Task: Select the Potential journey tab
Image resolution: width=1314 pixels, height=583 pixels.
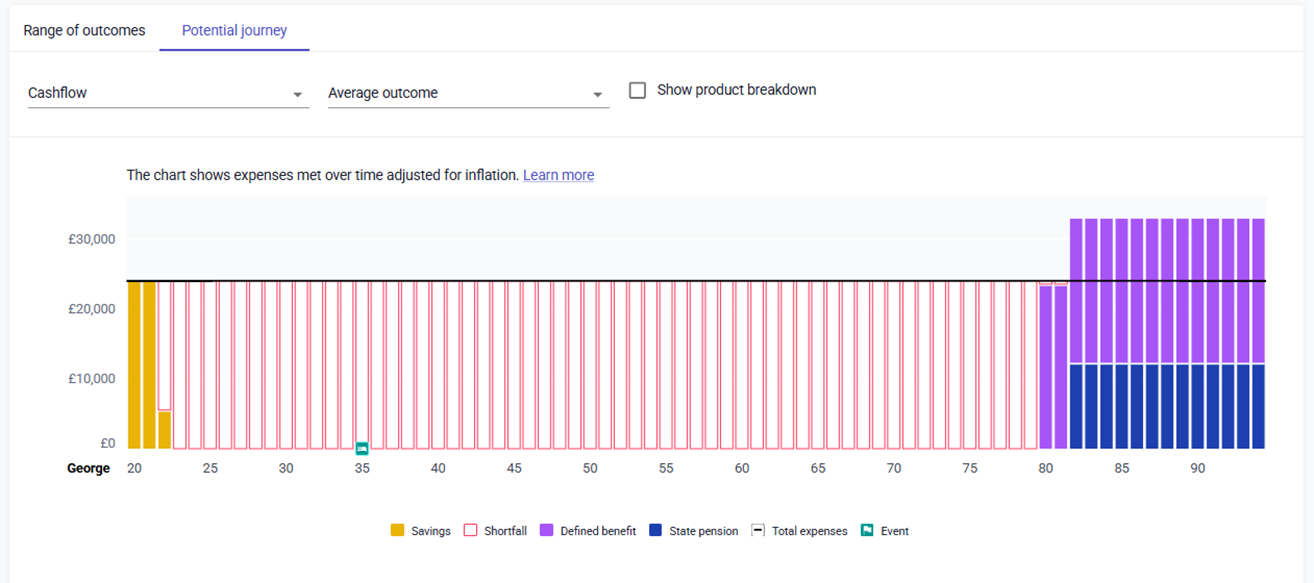Action: (x=234, y=30)
